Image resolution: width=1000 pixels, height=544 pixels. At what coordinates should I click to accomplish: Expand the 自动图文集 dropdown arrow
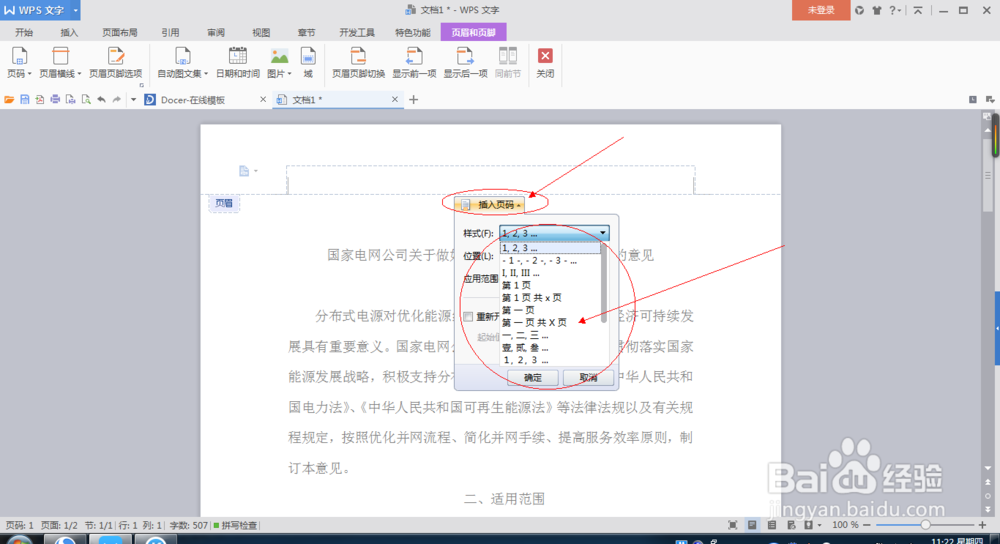click(206, 74)
